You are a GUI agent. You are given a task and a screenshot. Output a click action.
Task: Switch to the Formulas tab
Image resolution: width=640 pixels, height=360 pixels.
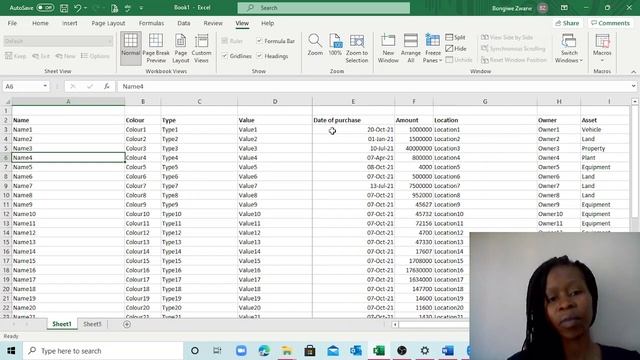(151, 23)
